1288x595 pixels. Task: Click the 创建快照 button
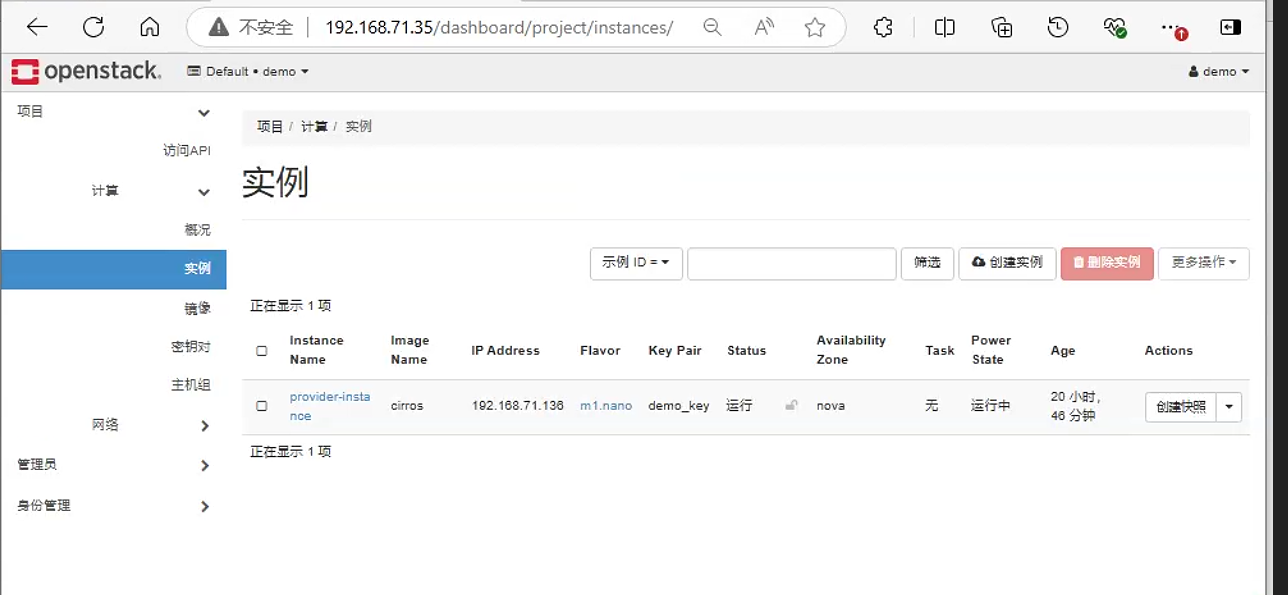pos(1181,407)
